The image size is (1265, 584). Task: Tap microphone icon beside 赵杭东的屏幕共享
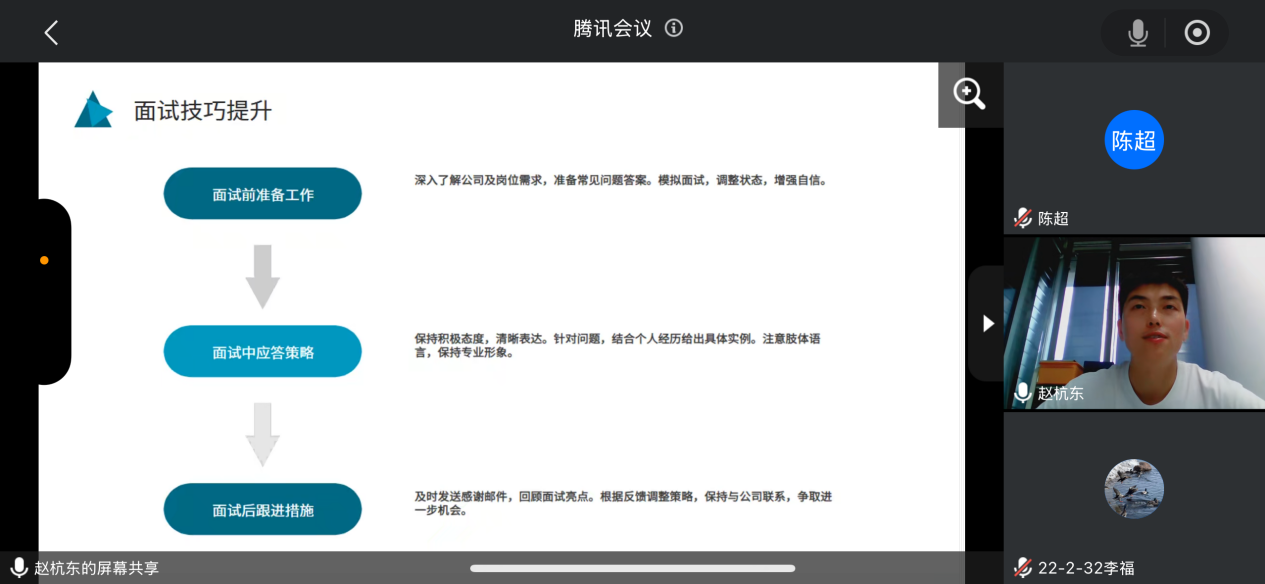pos(19,567)
